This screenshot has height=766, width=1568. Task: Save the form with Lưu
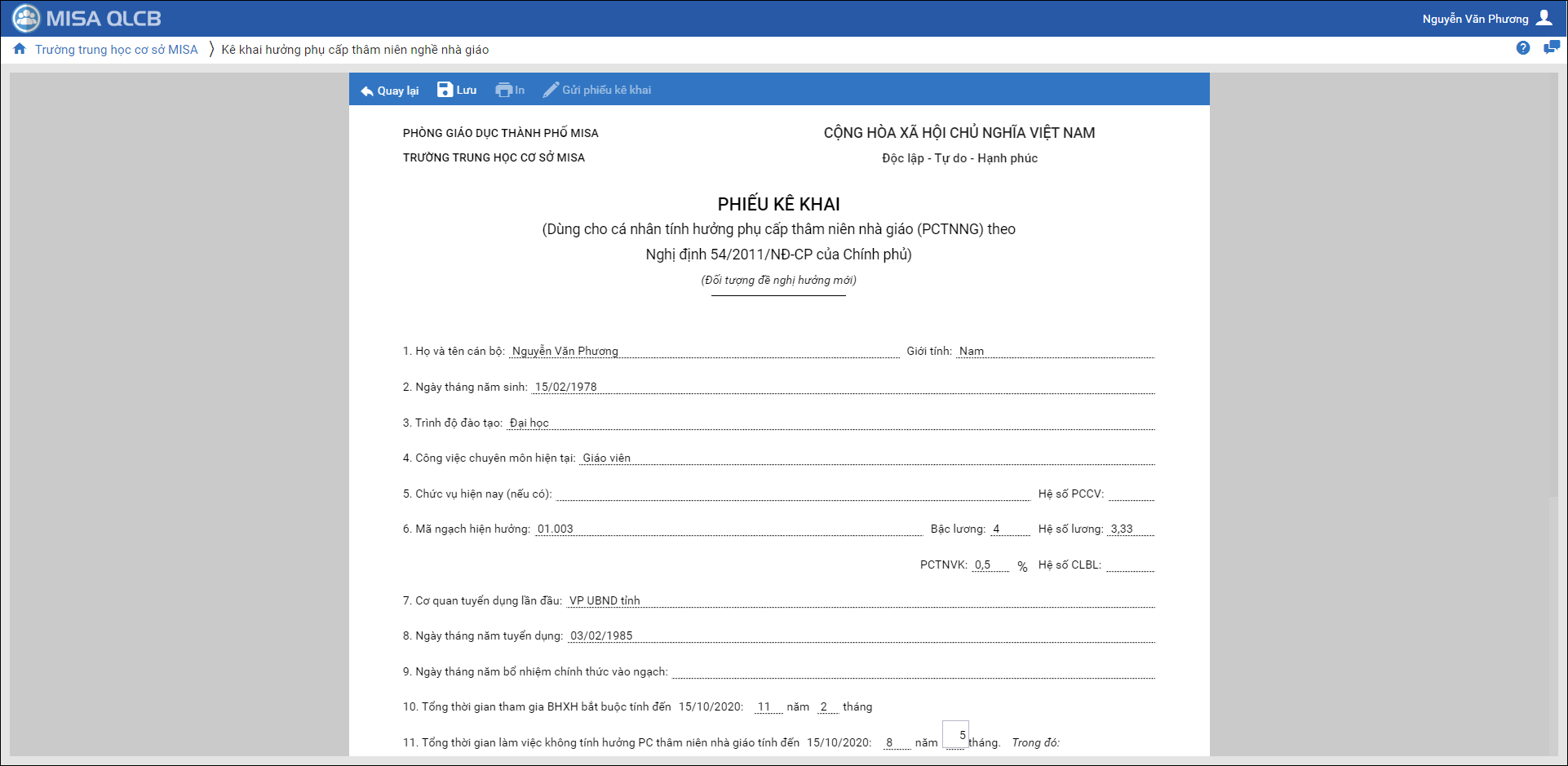tap(457, 90)
